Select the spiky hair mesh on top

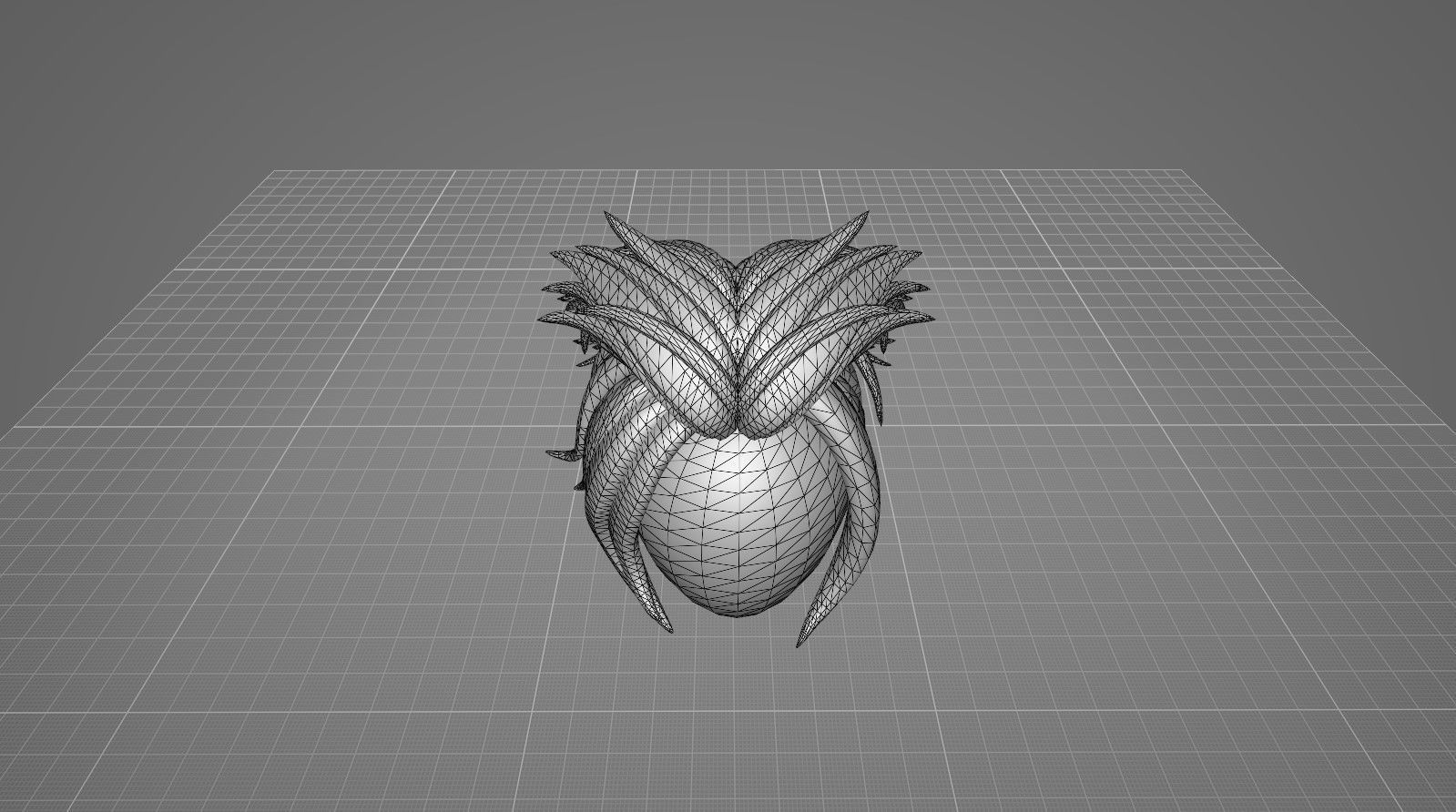point(736,328)
